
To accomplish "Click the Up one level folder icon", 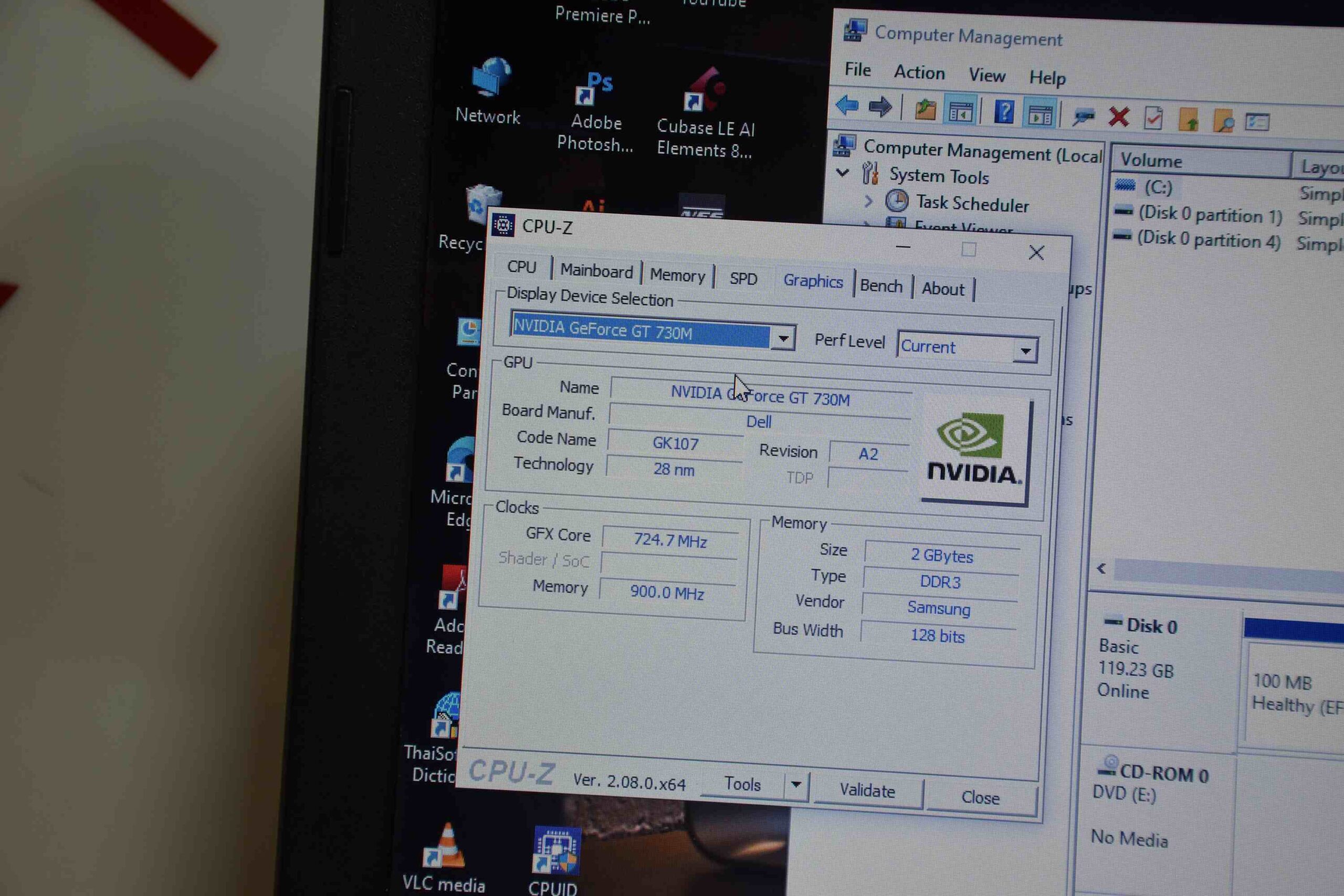I will pyautogui.click(x=925, y=109).
